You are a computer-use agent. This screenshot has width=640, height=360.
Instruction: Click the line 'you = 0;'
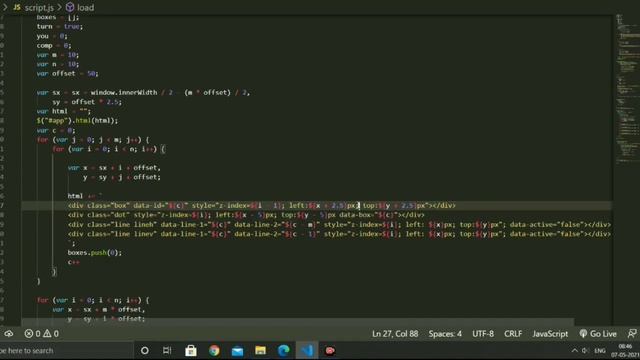[52, 36]
